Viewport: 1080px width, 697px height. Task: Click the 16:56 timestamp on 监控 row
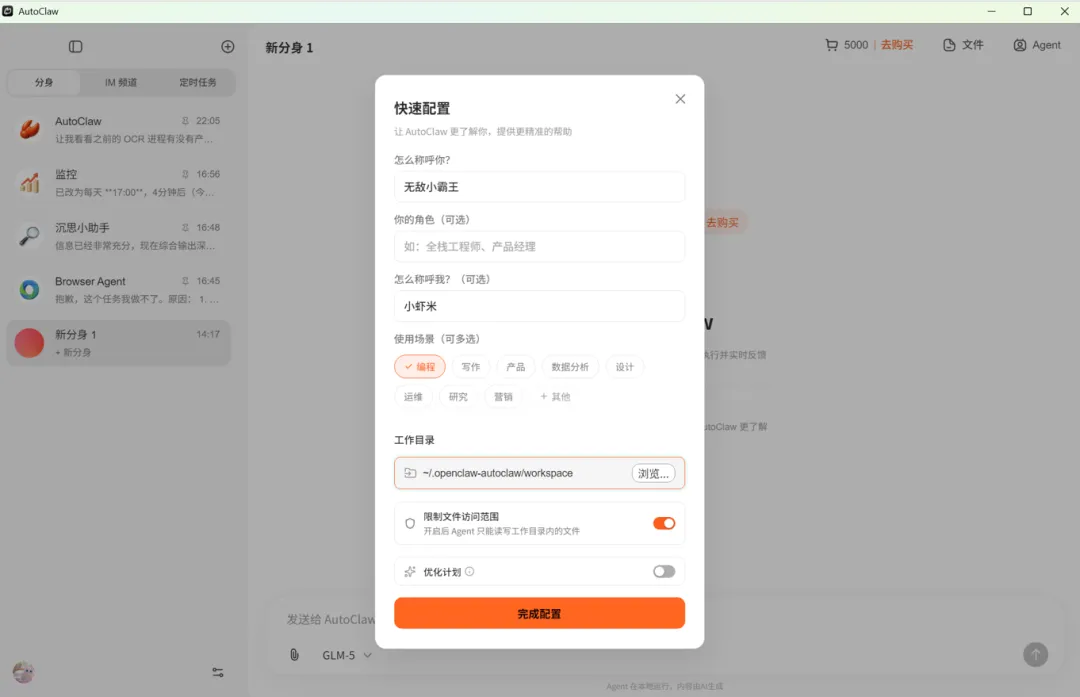click(208, 174)
